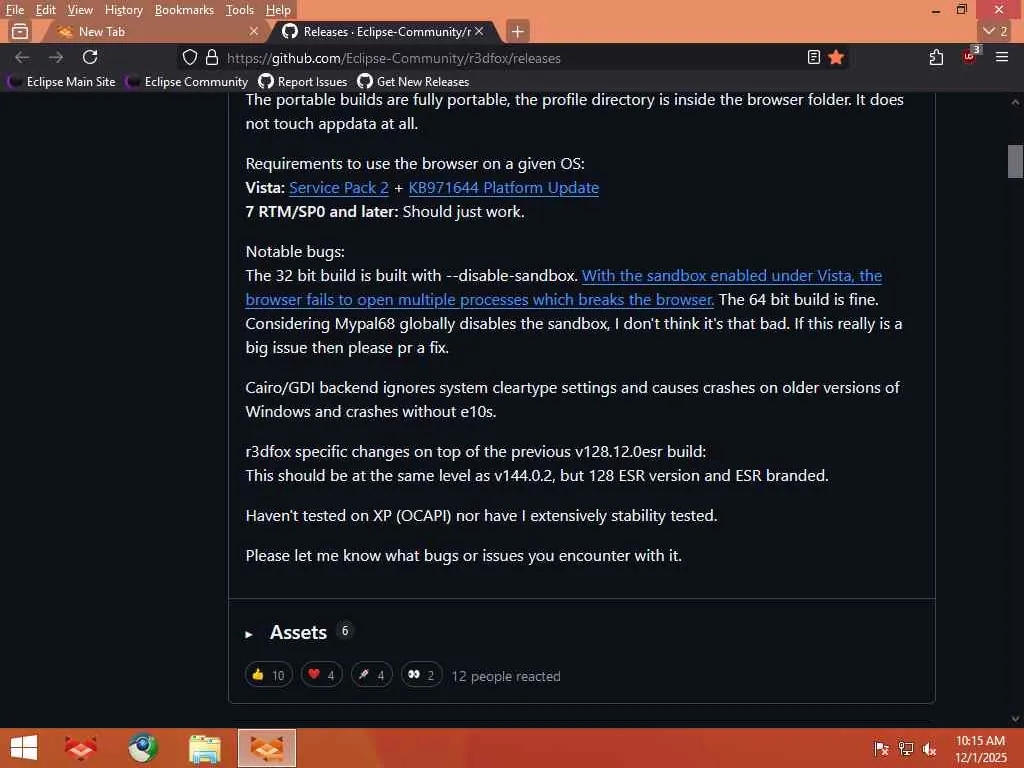Go forward with the forward arrow
The height and width of the screenshot is (768, 1024).
(x=56, y=57)
